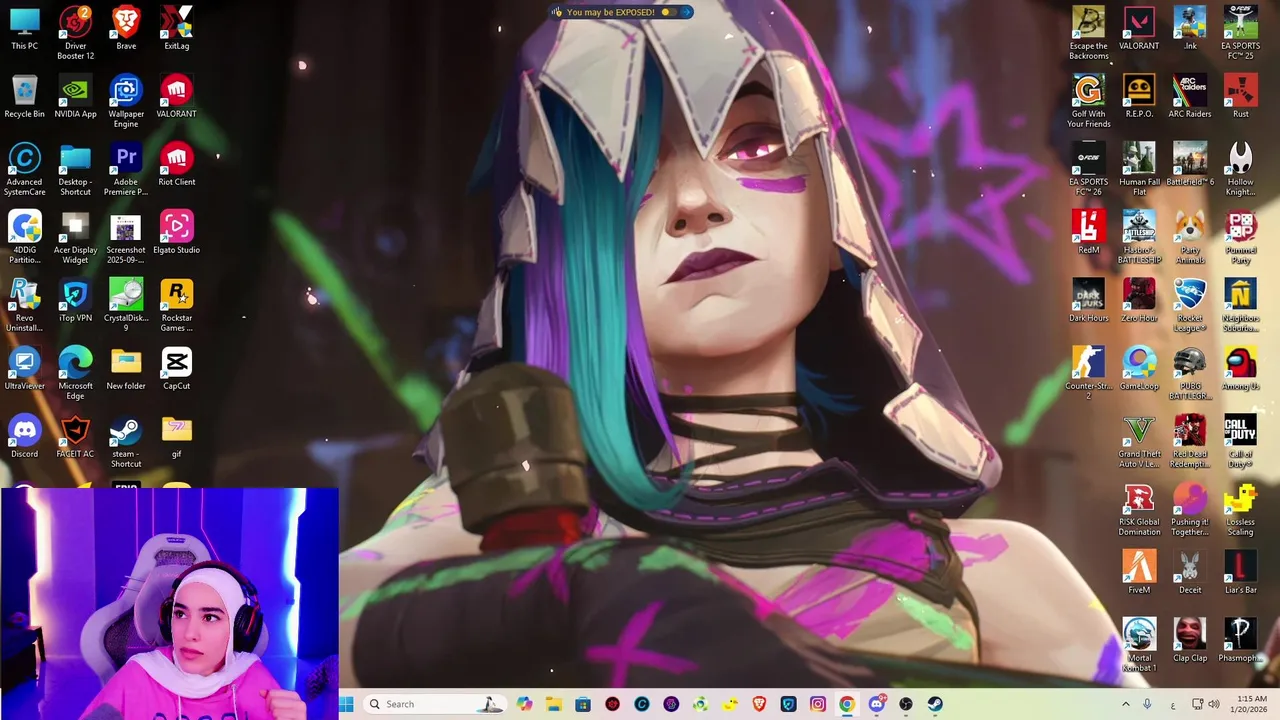Select the Clap Clap game icon
The image size is (1280, 720).
(x=1190, y=641)
